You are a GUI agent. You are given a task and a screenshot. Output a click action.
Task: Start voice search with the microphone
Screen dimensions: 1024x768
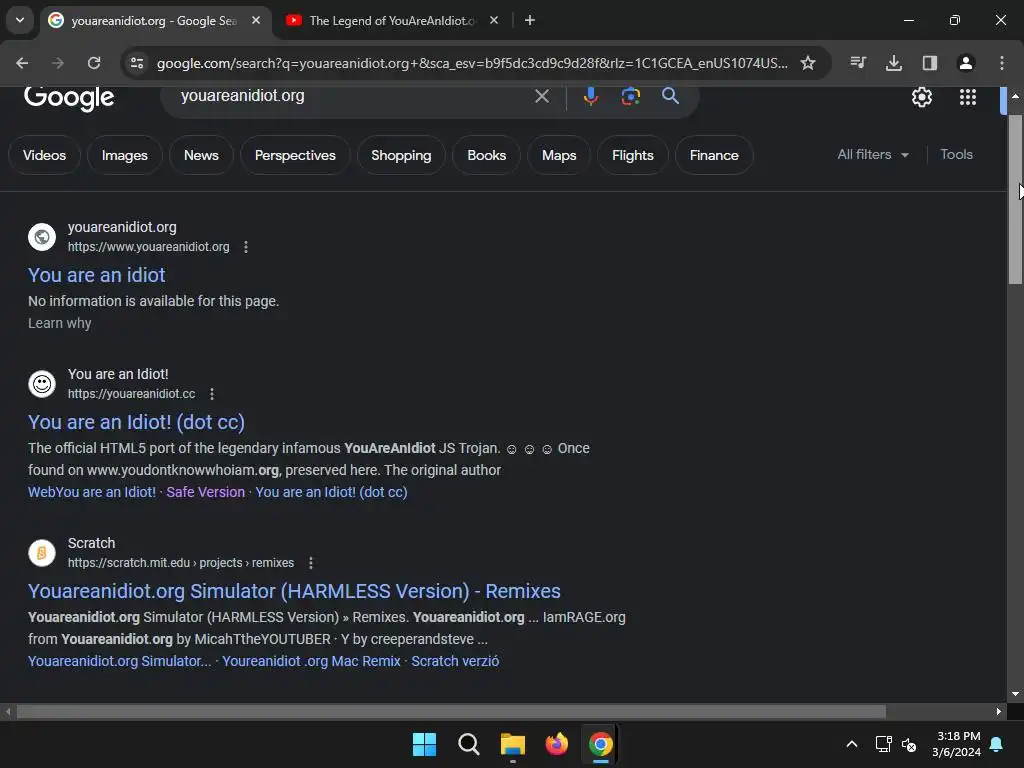pyautogui.click(x=590, y=97)
